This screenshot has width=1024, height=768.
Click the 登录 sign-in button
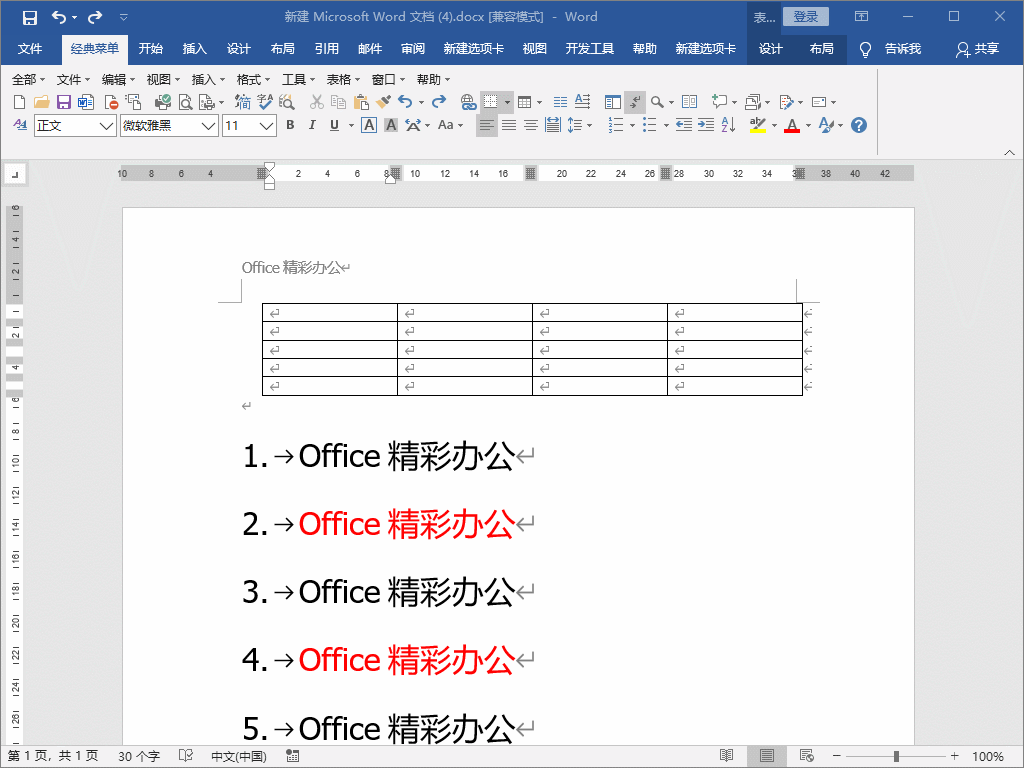(x=806, y=17)
